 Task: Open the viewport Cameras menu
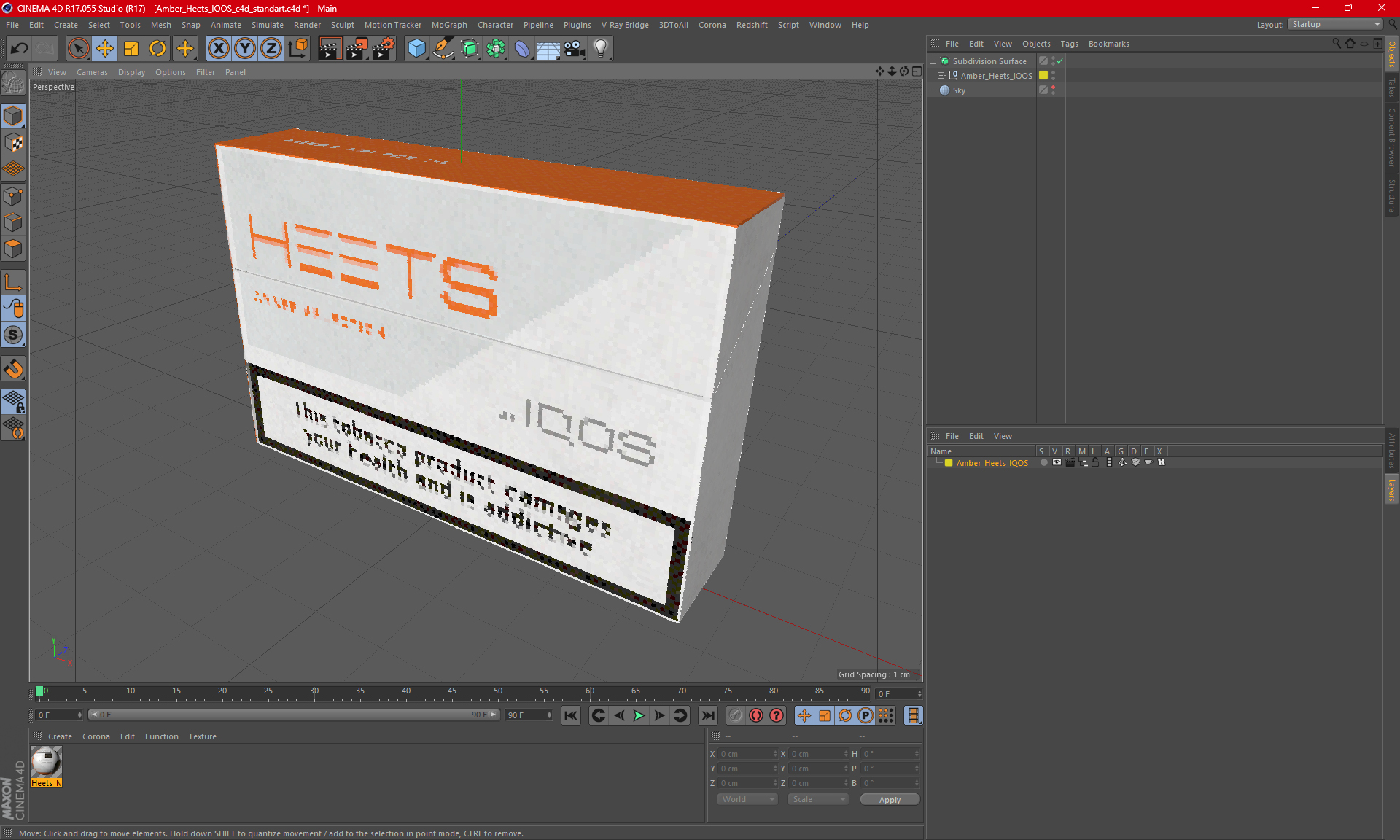pyautogui.click(x=92, y=72)
